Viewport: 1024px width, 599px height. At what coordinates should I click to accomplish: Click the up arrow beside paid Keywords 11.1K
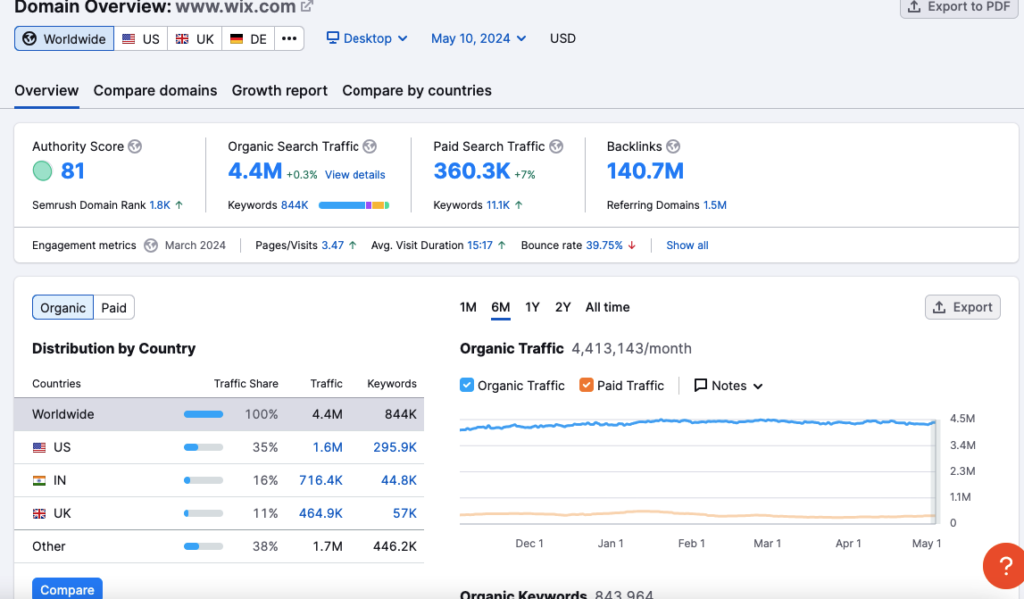(x=519, y=205)
